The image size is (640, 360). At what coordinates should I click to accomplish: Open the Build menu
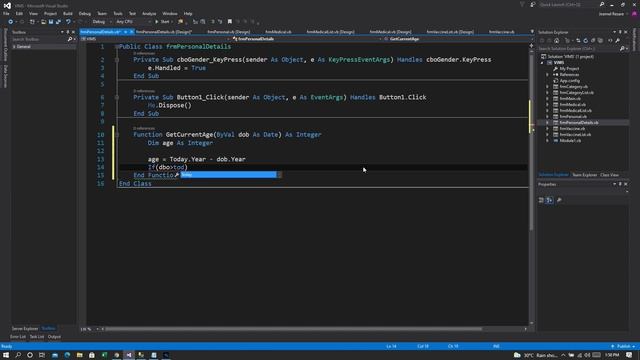pos(68,13)
